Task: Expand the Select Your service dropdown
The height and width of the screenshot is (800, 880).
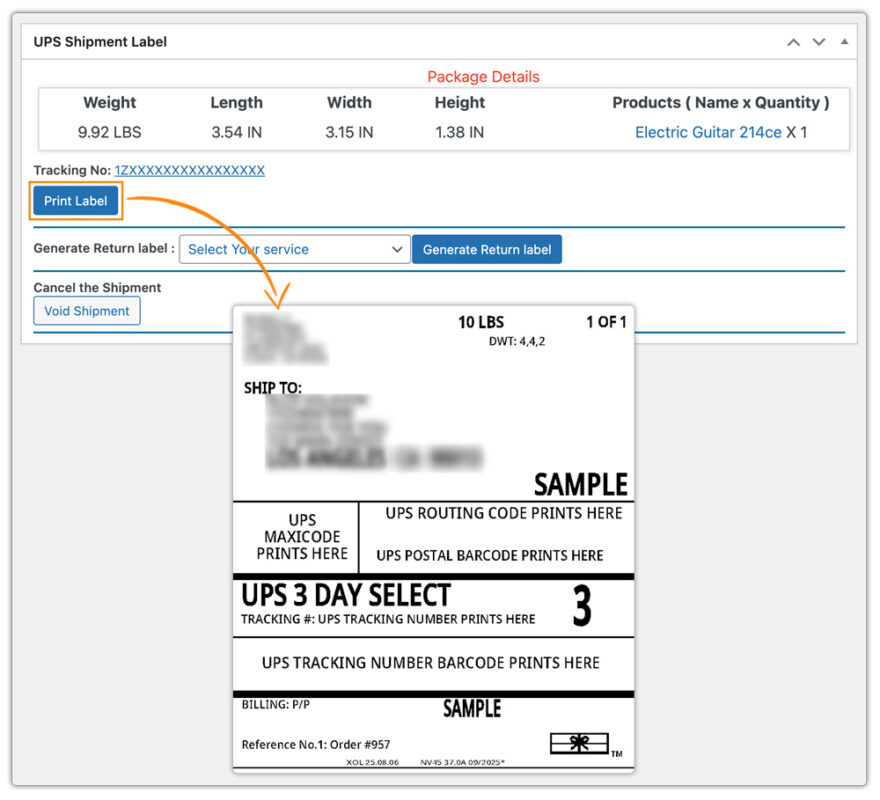Action: click(x=293, y=249)
